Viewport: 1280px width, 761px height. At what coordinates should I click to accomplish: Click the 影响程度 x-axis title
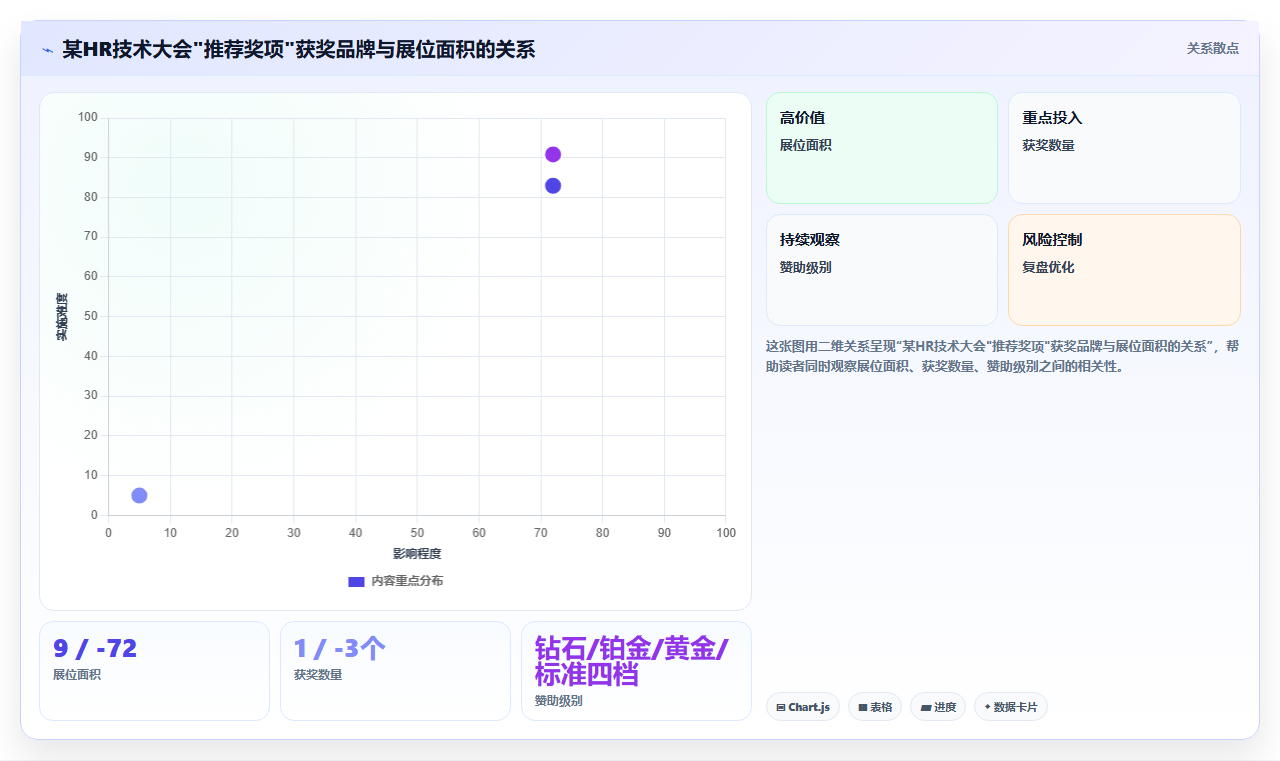point(417,554)
